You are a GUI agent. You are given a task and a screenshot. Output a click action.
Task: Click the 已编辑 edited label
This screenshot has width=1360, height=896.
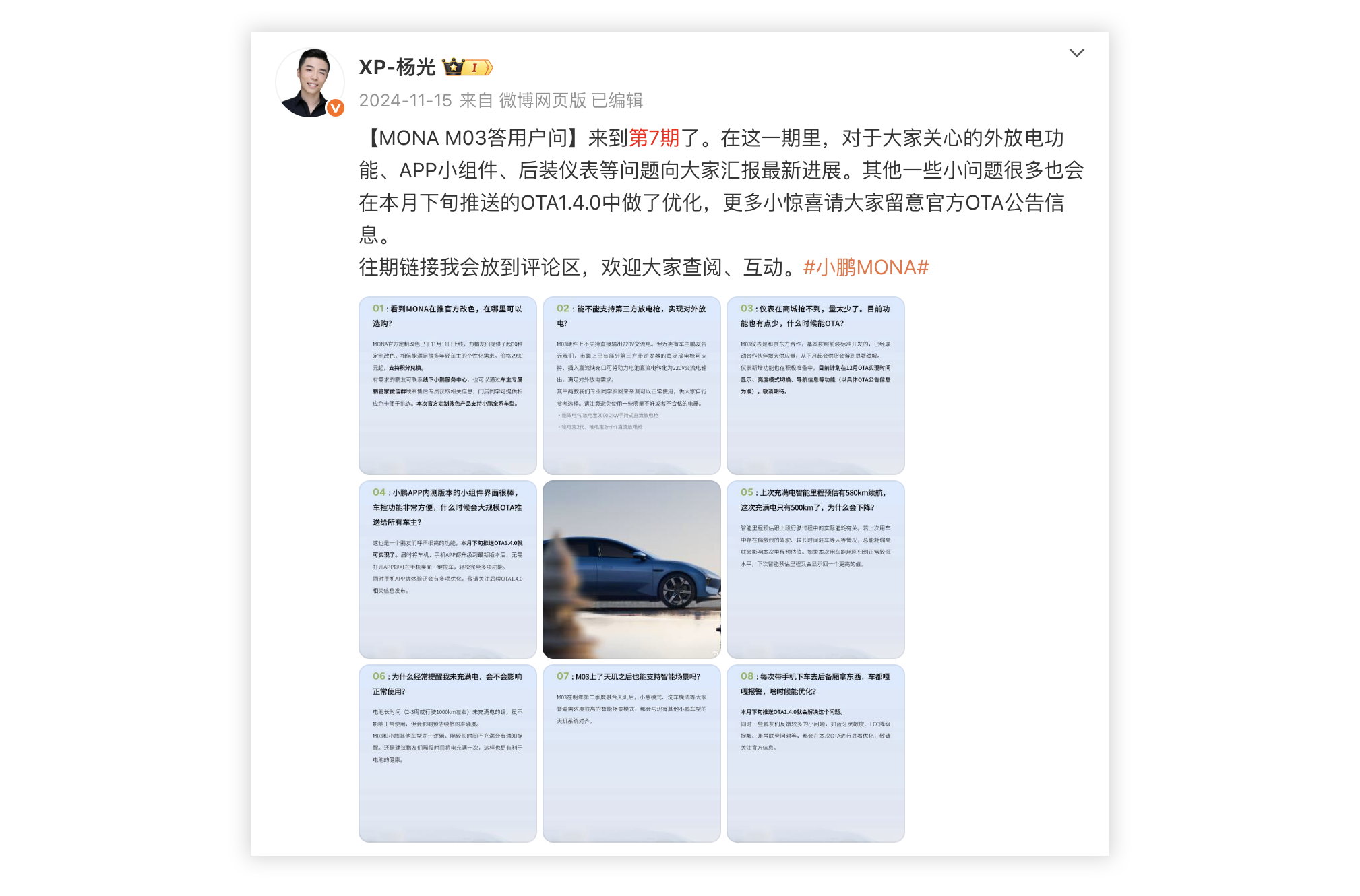pos(617,100)
